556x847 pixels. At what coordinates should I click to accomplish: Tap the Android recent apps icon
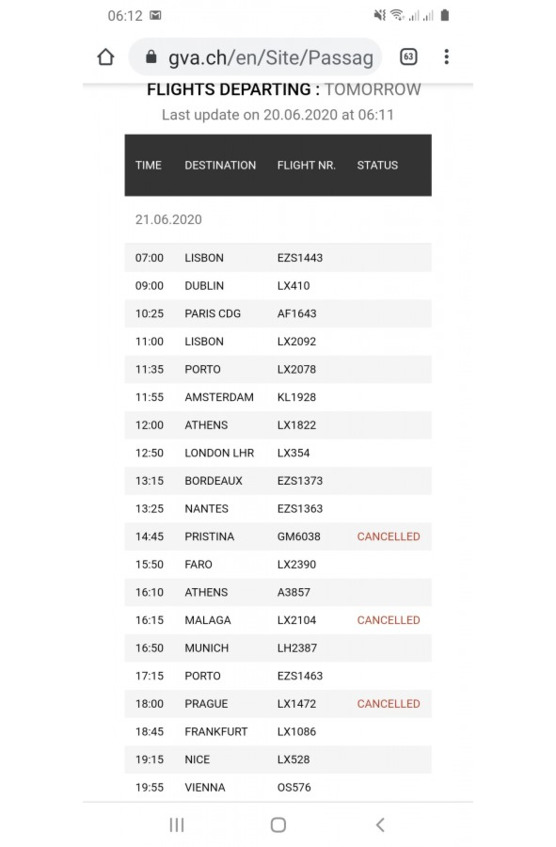click(x=177, y=825)
